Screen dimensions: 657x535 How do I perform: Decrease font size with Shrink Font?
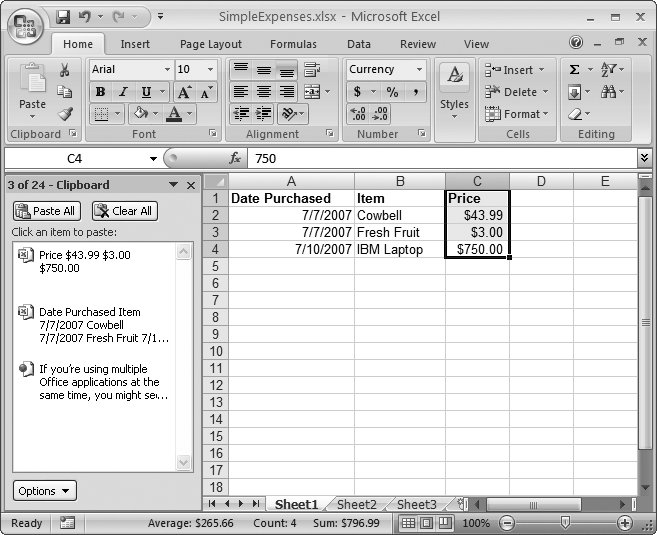click(206, 92)
